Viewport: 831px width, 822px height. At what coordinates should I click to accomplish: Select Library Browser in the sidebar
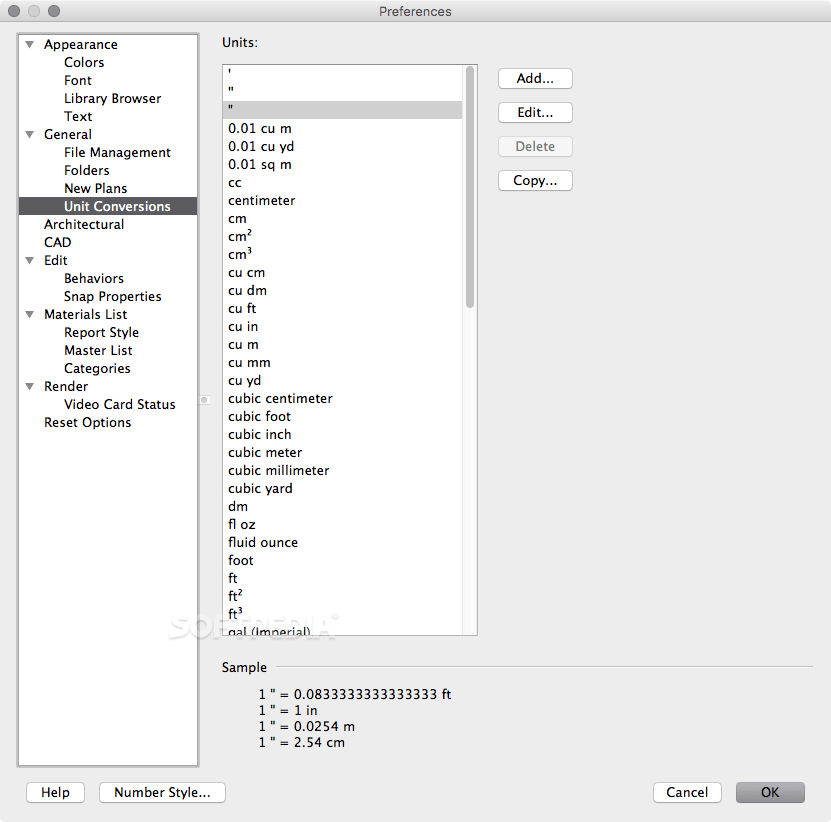pos(112,99)
